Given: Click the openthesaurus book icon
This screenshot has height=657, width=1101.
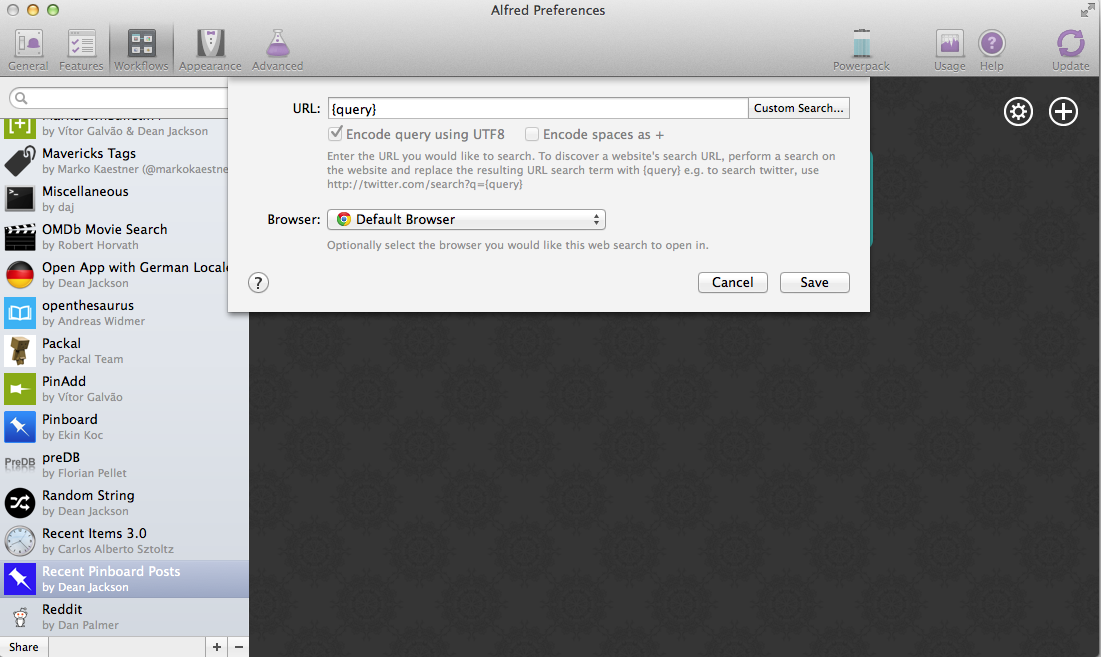Looking at the screenshot, I should click(x=20, y=312).
